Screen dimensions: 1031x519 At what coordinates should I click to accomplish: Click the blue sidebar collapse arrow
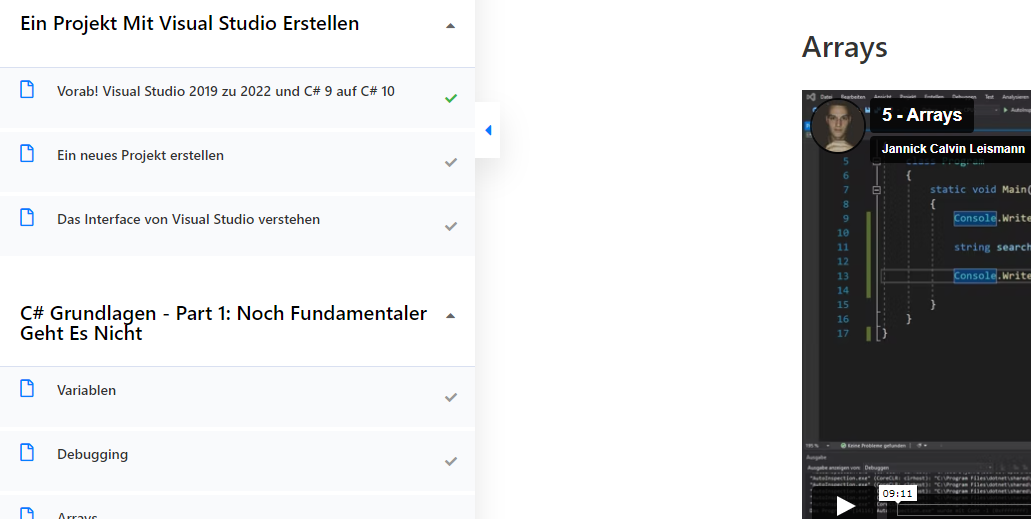coord(488,130)
